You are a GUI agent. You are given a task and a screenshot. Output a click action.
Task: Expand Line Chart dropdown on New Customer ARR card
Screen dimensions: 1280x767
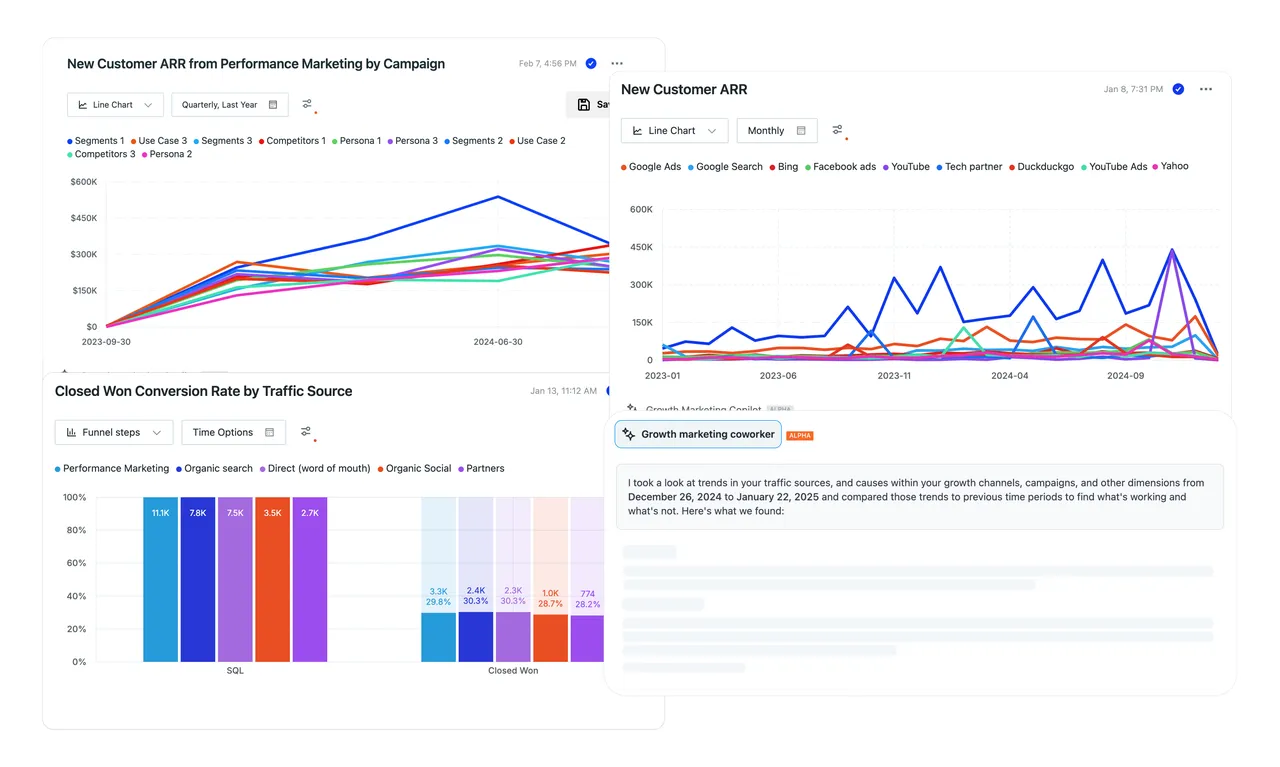click(673, 131)
